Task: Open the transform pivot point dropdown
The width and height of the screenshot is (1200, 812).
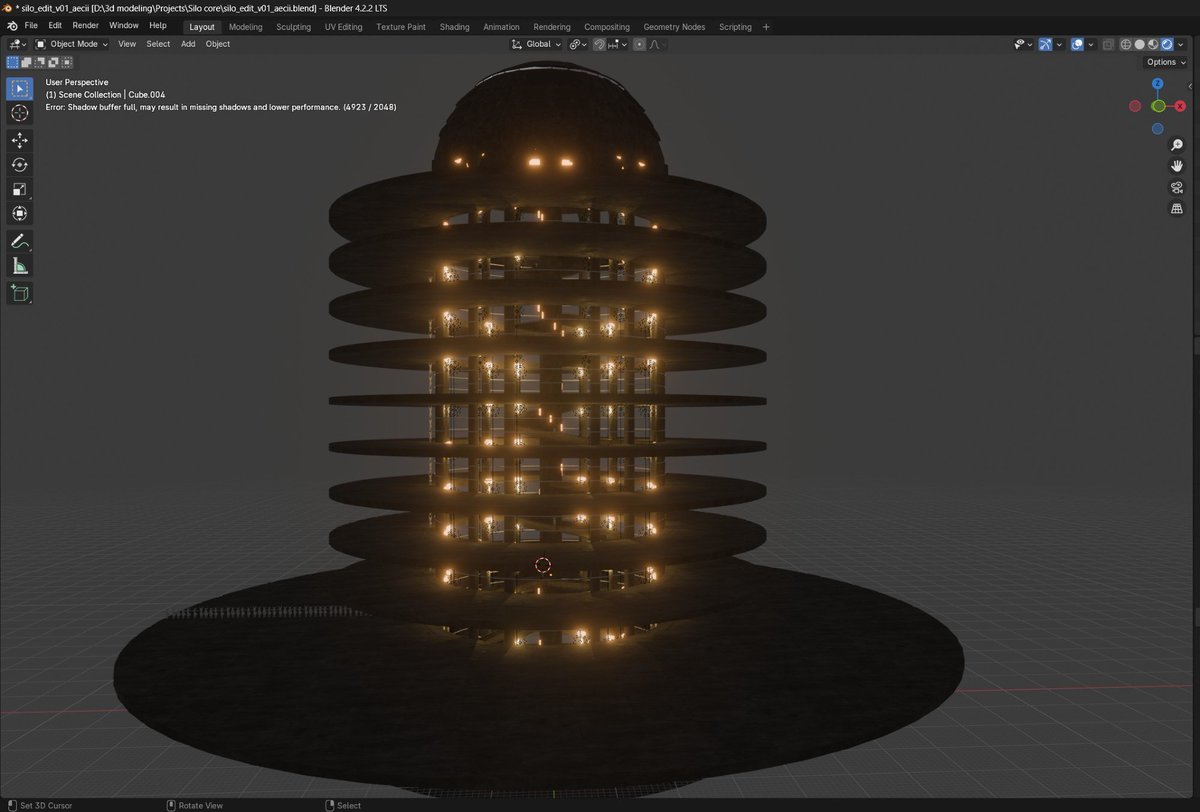Action: pyautogui.click(x=579, y=44)
